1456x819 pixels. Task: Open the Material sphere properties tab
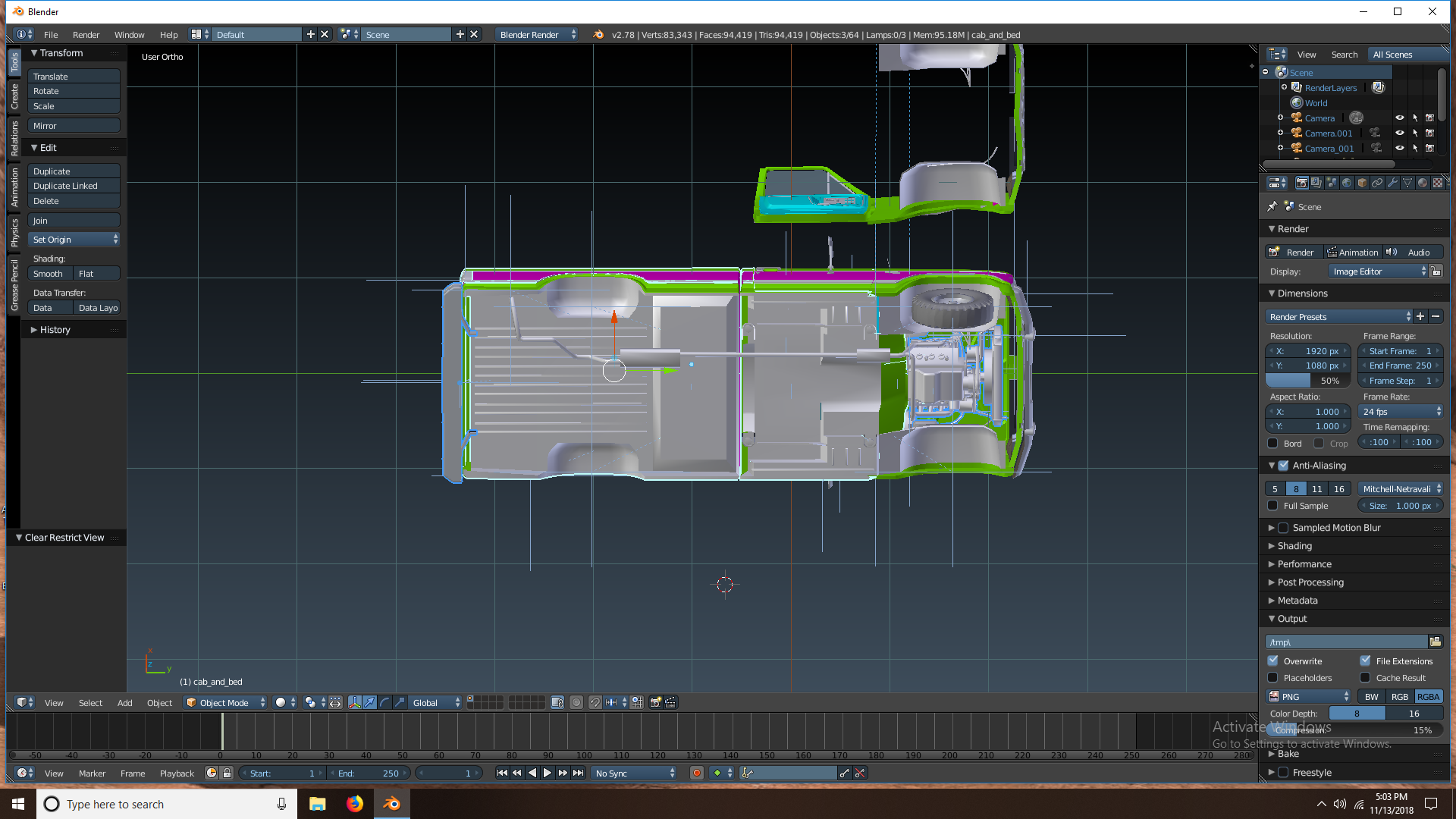pyautogui.click(x=1423, y=183)
